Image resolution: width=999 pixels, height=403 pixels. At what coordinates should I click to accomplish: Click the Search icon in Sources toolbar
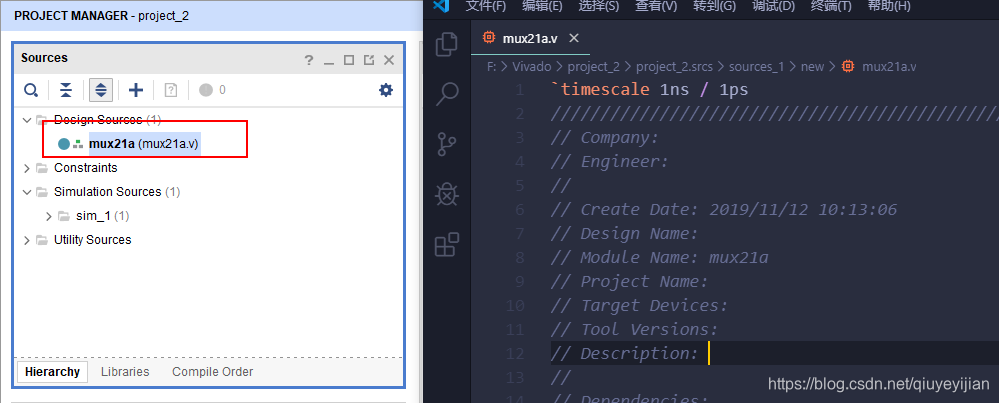pyautogui.click(x=31, y=90)
